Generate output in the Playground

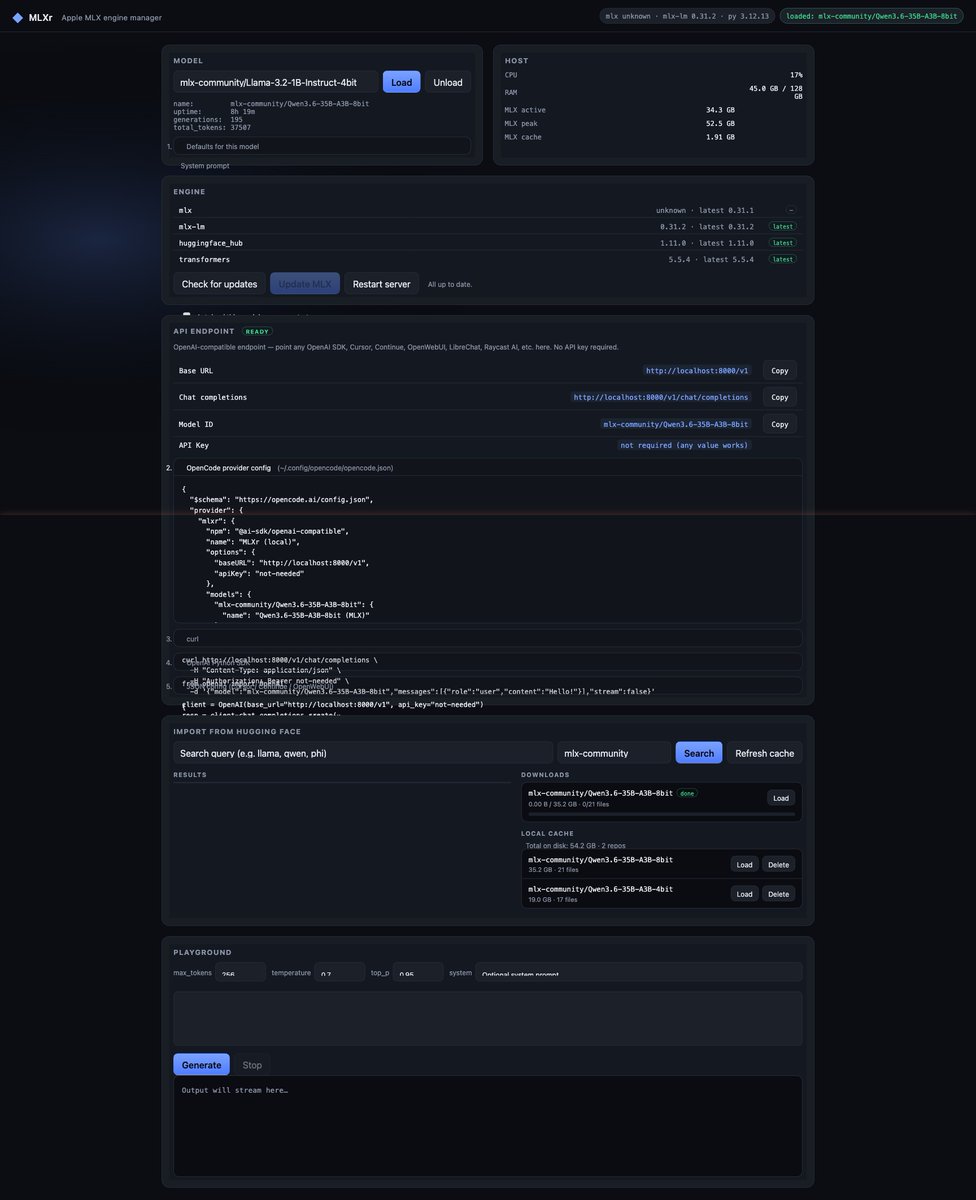coord(201,1065)
